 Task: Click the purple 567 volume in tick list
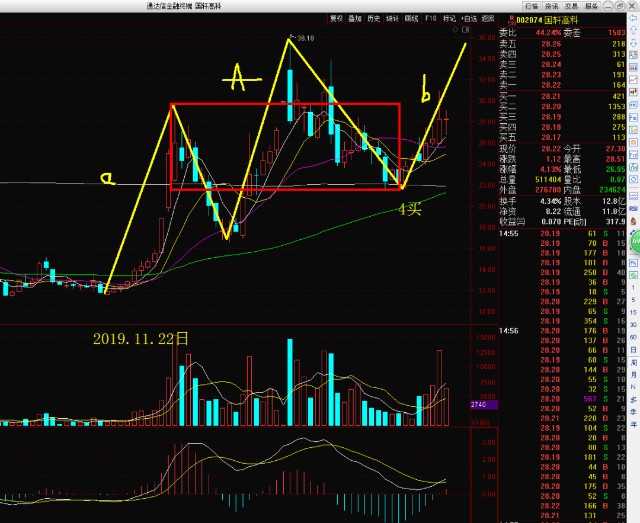(x=590, y=399)
